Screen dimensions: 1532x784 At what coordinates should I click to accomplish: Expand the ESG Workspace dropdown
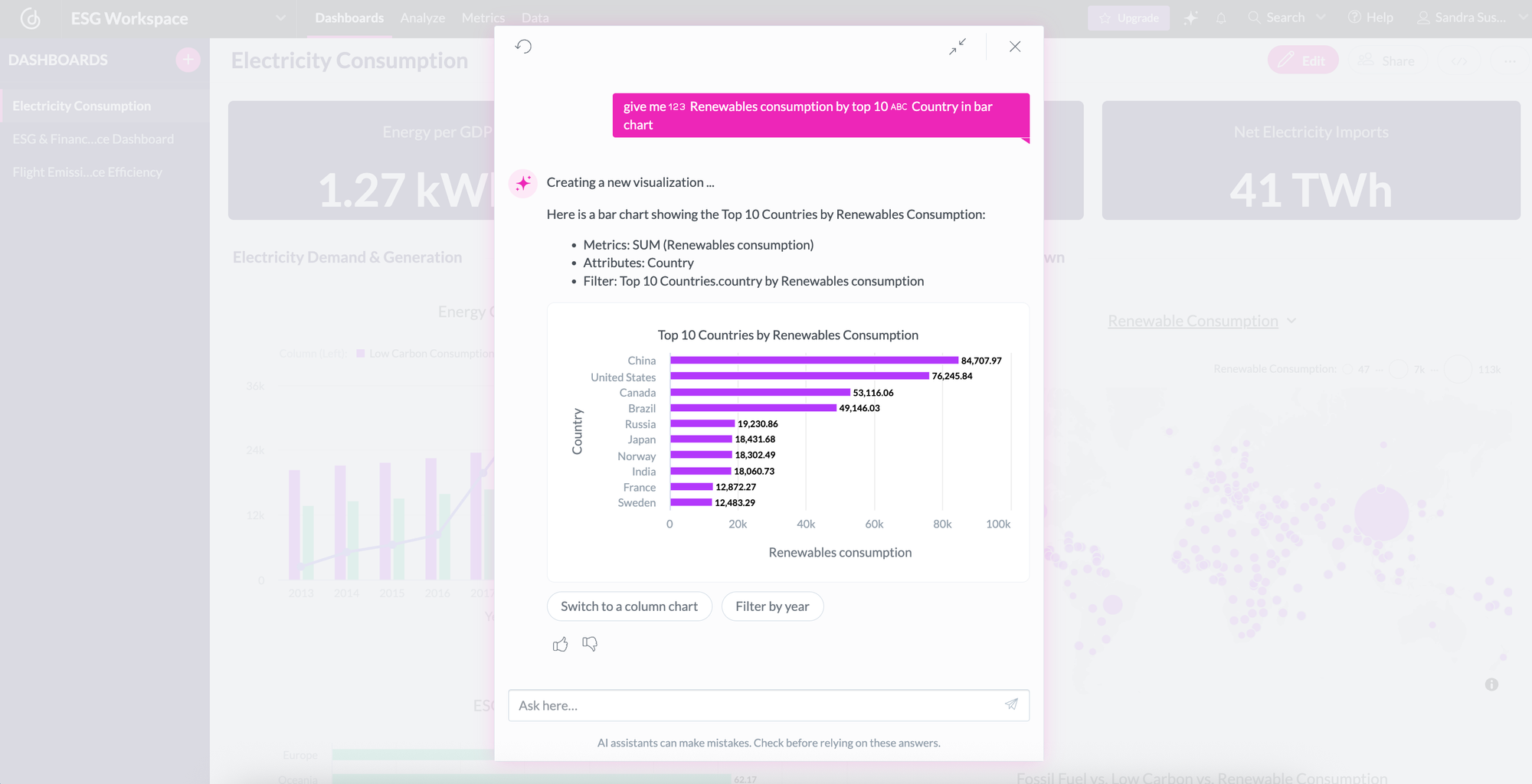point(280,18)
